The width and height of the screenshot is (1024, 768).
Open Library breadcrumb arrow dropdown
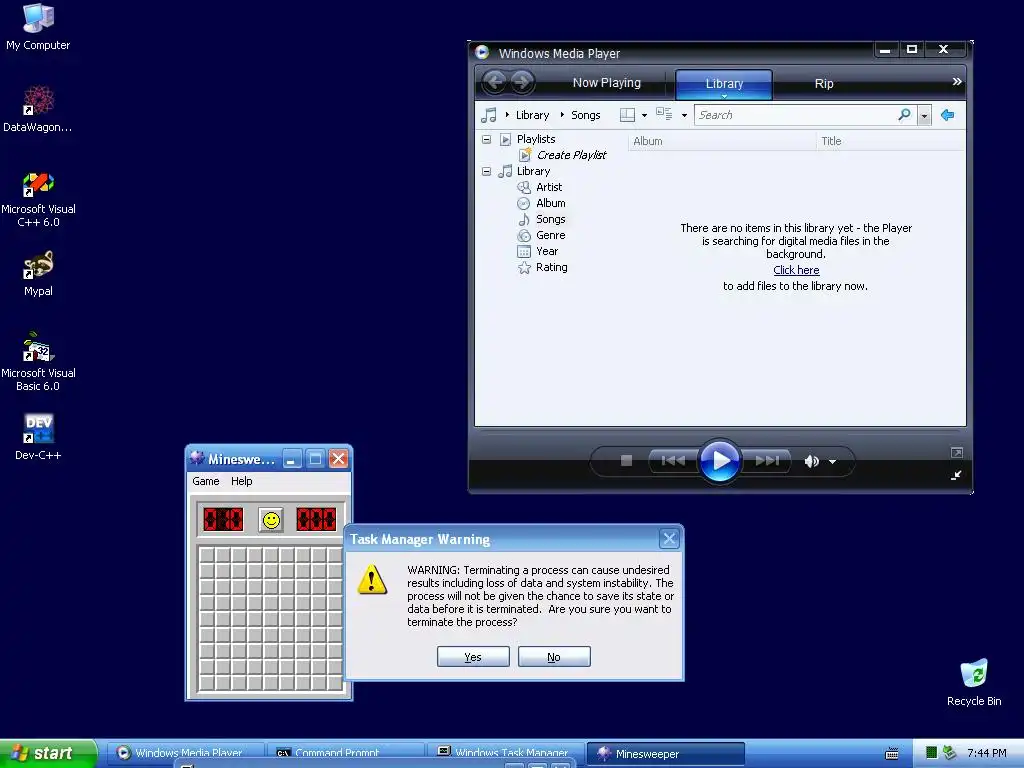click(x=507, y=115)
